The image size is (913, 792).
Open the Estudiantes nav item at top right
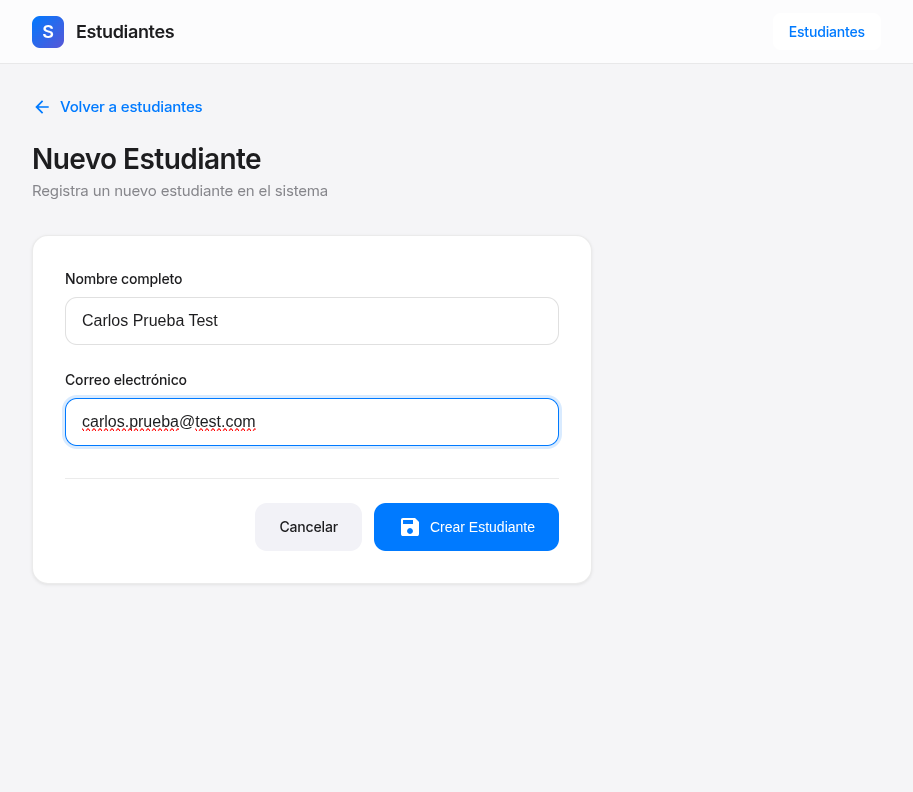click(826, 32)
